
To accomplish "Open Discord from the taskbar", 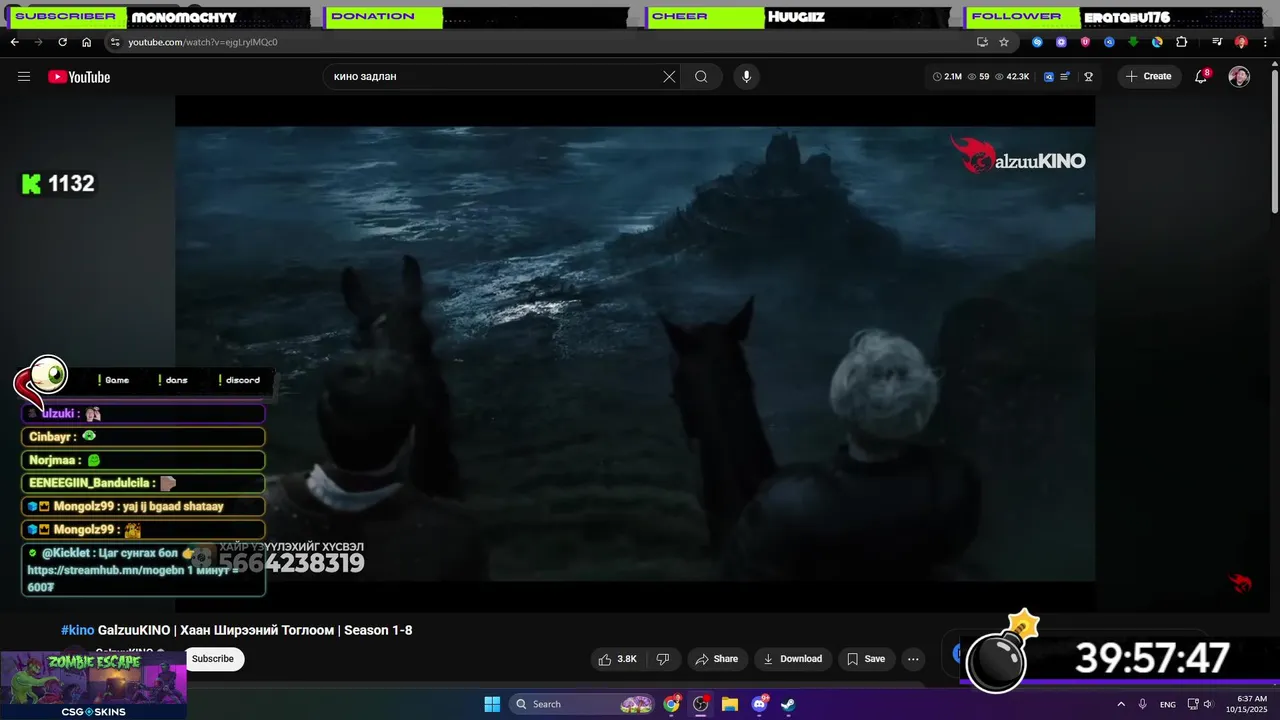I will click(x=759, y=704).
